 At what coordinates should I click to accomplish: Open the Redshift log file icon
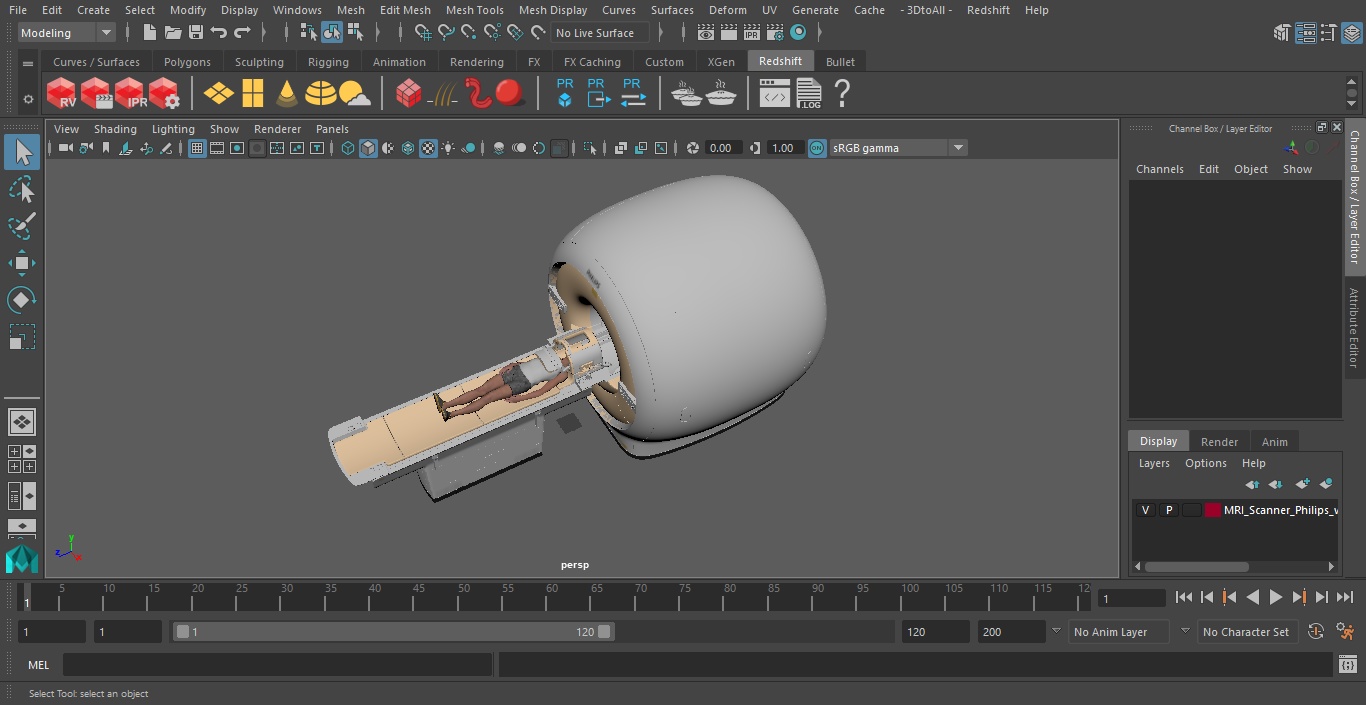808,94
